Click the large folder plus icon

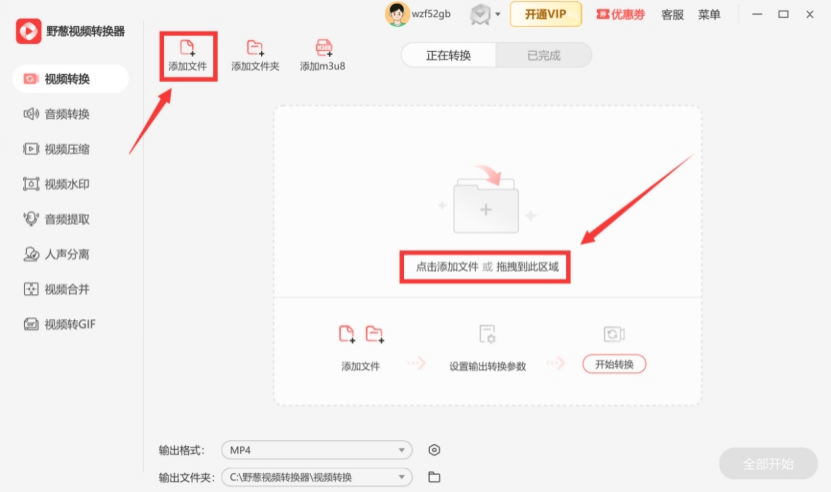(x=486, y=207)
